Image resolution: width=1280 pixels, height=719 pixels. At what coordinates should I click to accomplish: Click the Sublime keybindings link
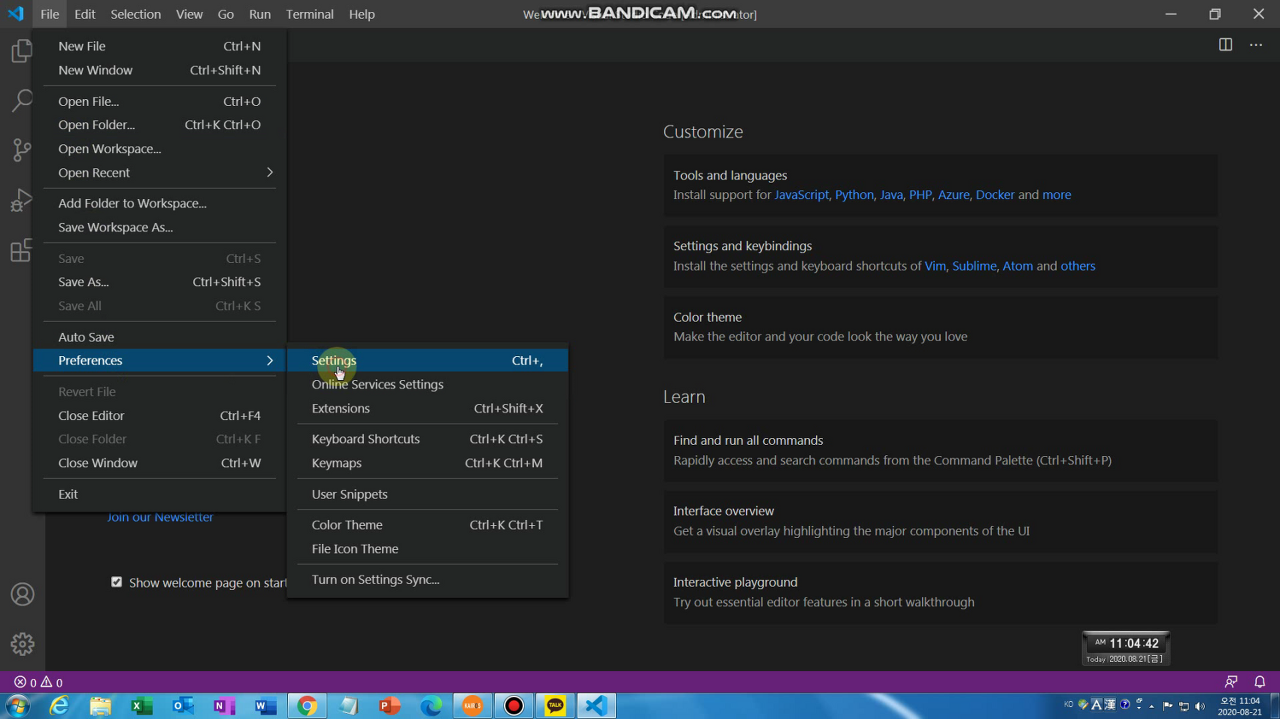(974, 266)
